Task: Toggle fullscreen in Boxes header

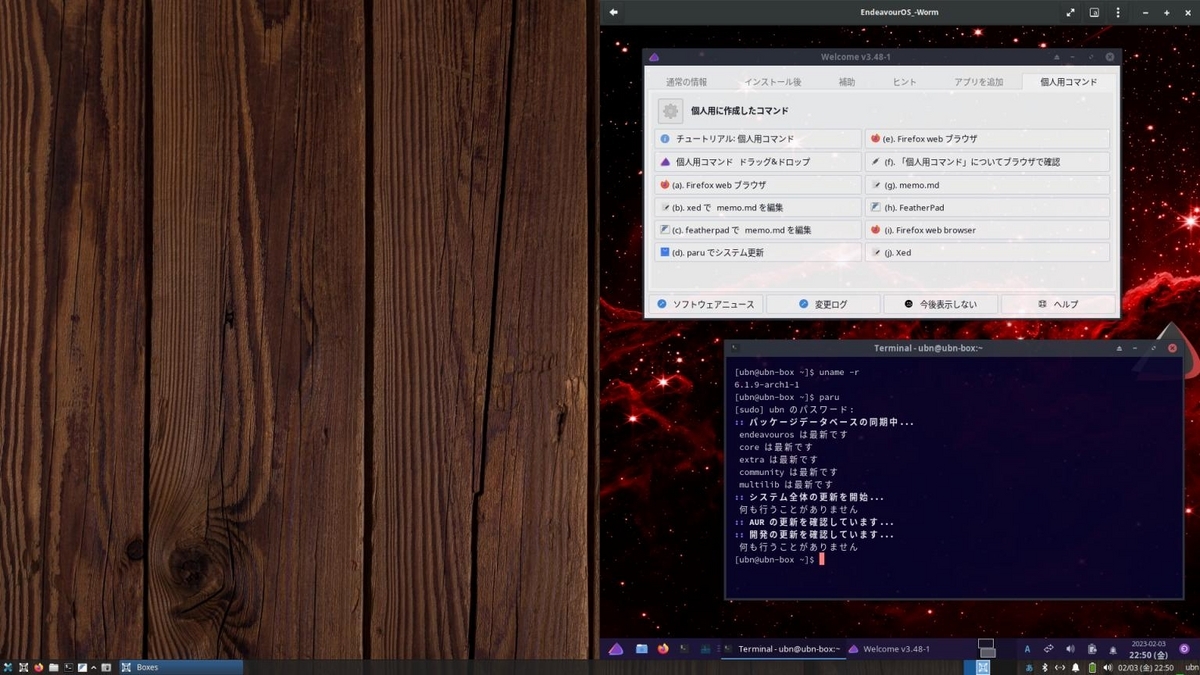Action: 1071,12
